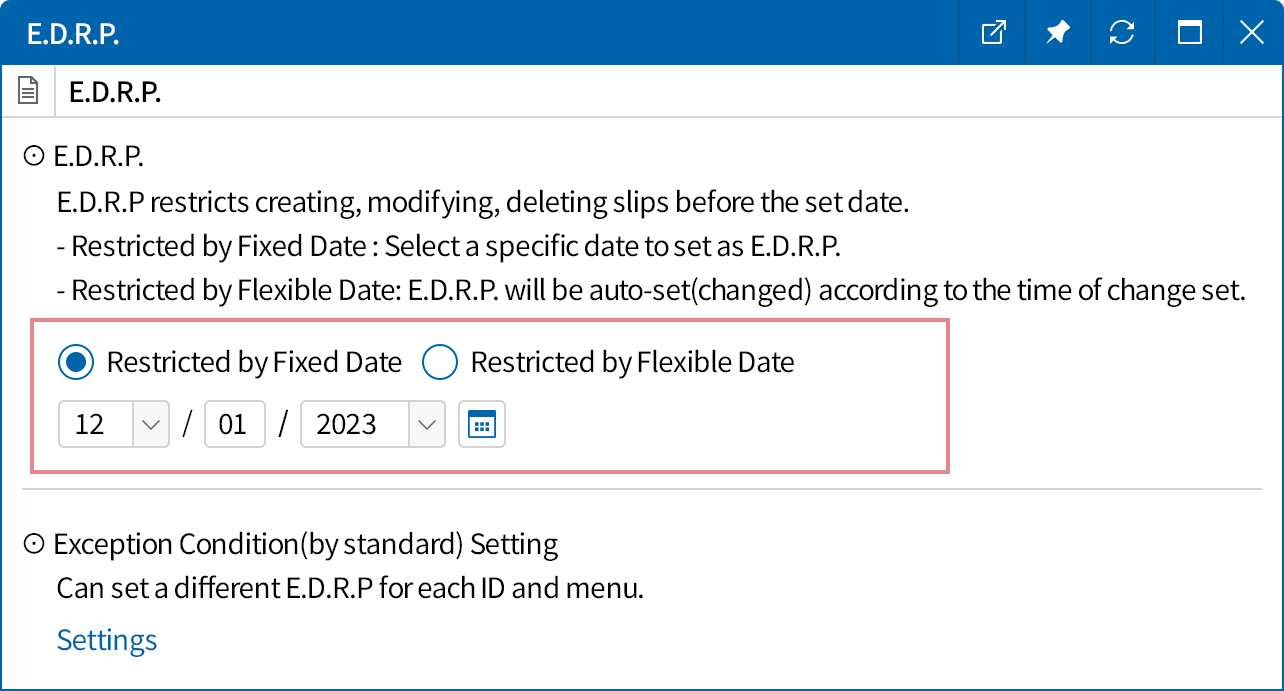
Task: Open the calendar date picker icon
Action: (482, 425)
